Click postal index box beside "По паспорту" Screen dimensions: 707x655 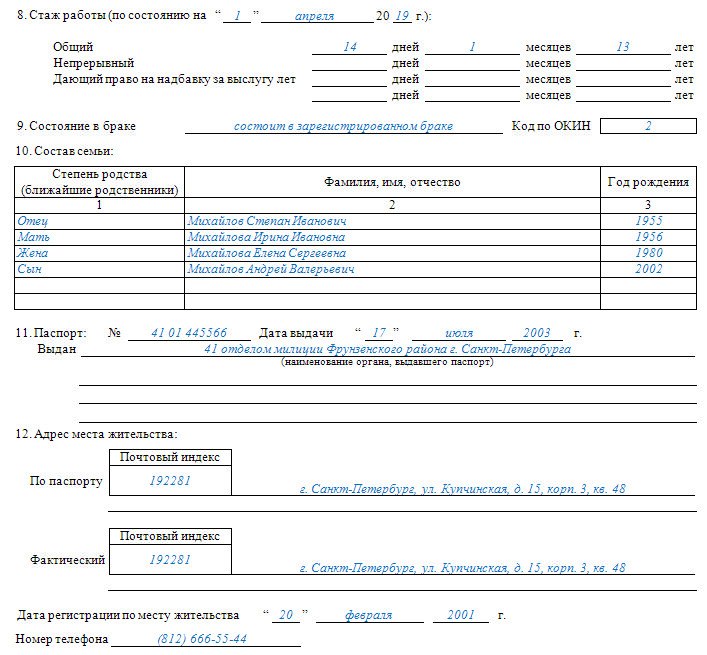click(170, 481)
